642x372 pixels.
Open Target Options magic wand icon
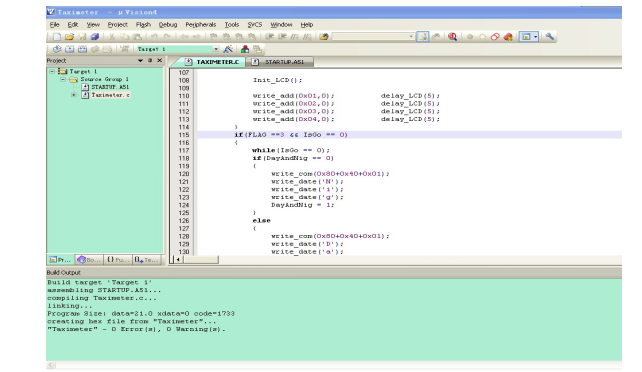(x=228, y=49)
